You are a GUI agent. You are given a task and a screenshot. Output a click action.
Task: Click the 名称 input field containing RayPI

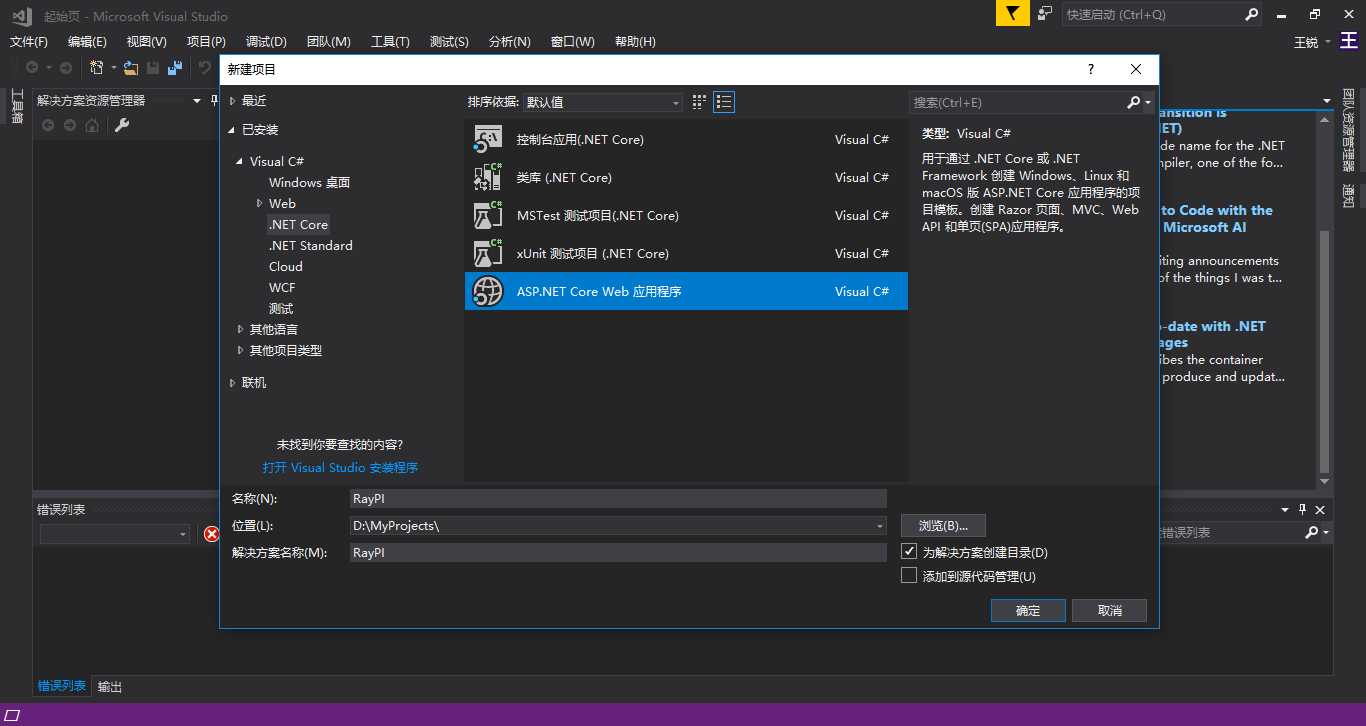click(618, 498)
